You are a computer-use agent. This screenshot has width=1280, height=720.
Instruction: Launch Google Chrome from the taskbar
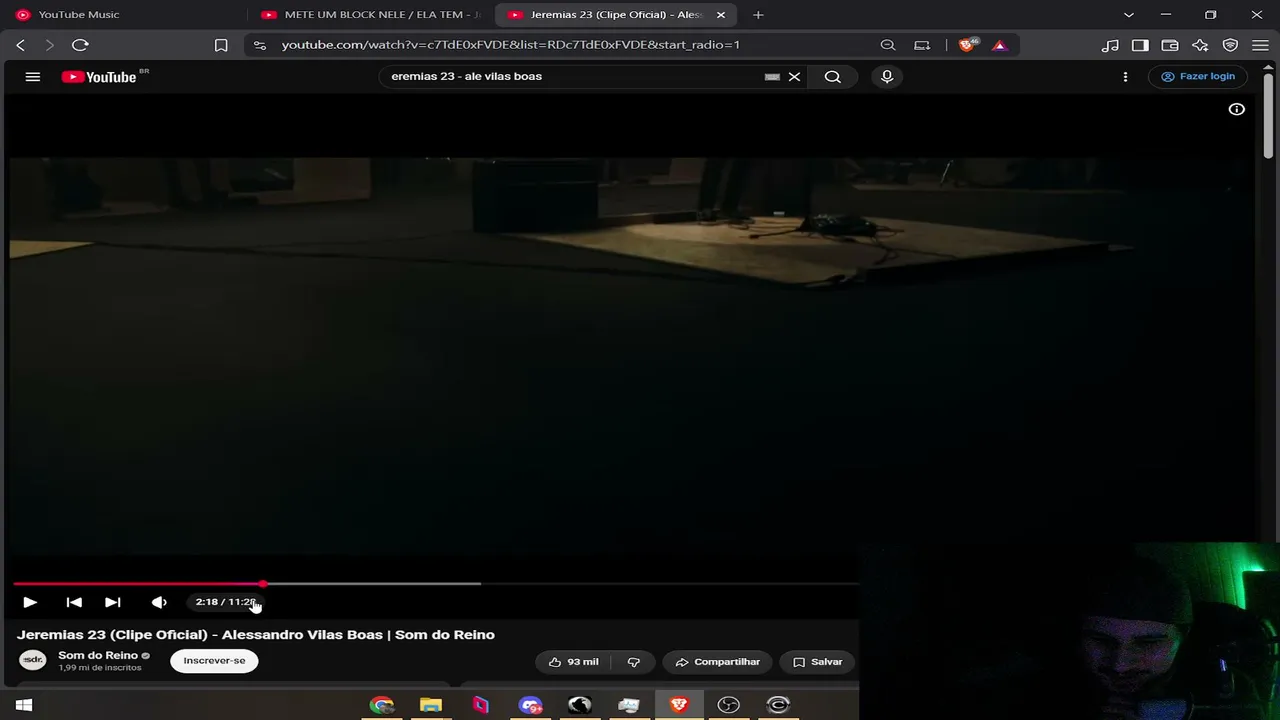(382, 705)
